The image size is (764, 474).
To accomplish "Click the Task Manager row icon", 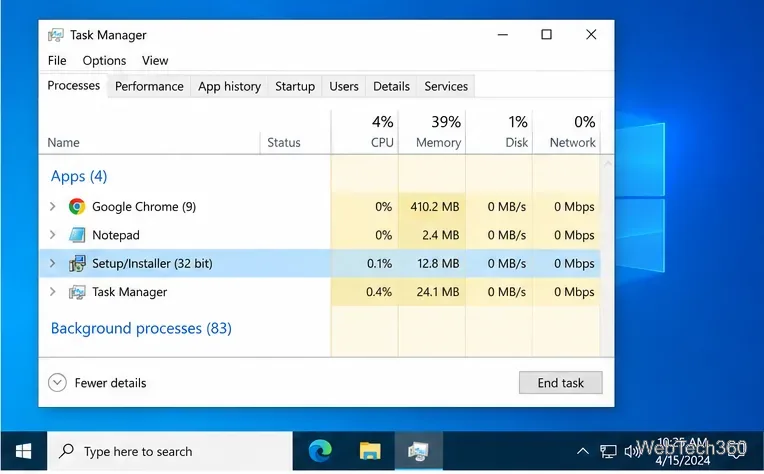I will tap(76, 292).
